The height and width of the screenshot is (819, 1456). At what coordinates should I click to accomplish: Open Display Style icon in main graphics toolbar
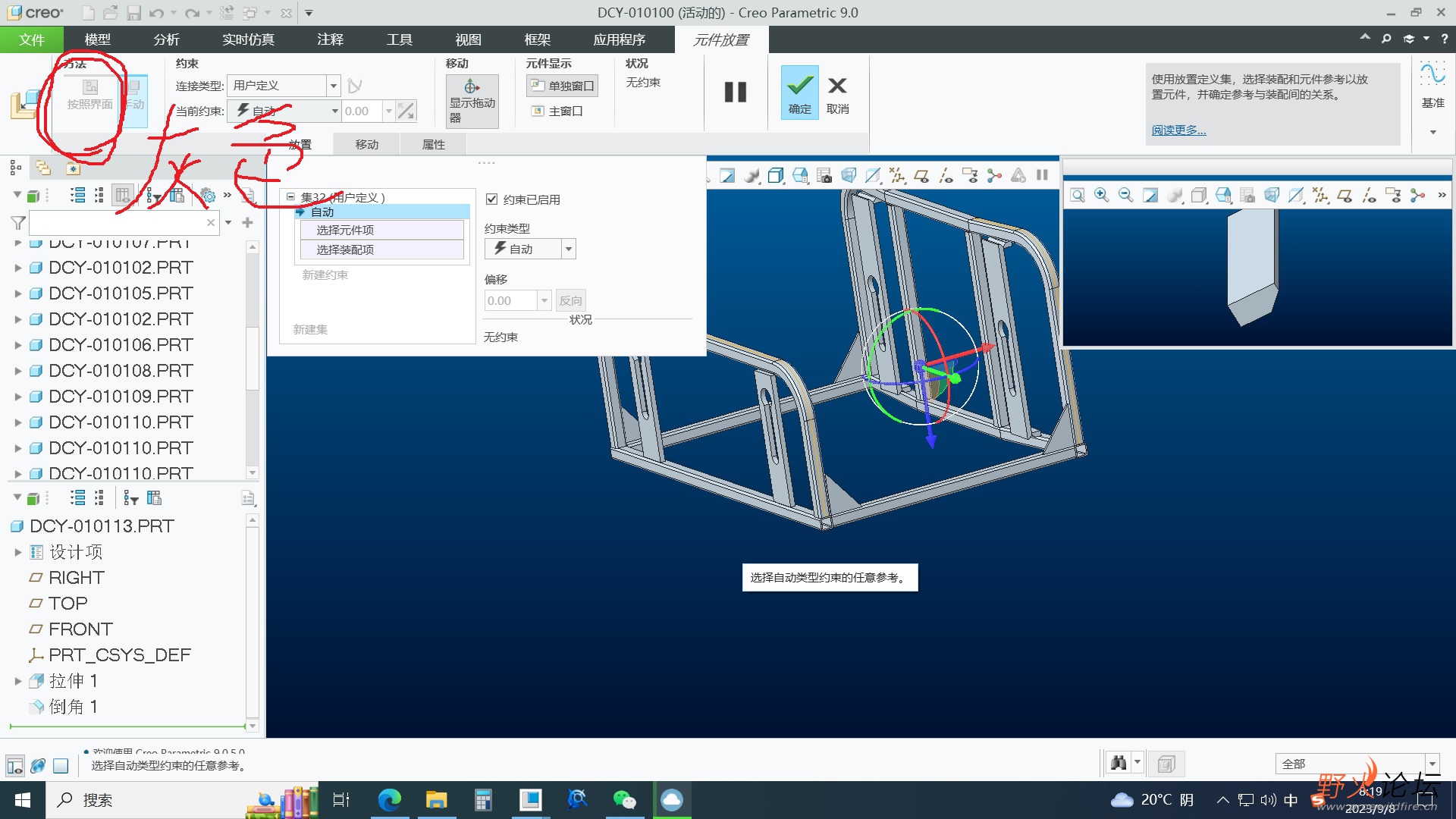click(x=775, y=175)
